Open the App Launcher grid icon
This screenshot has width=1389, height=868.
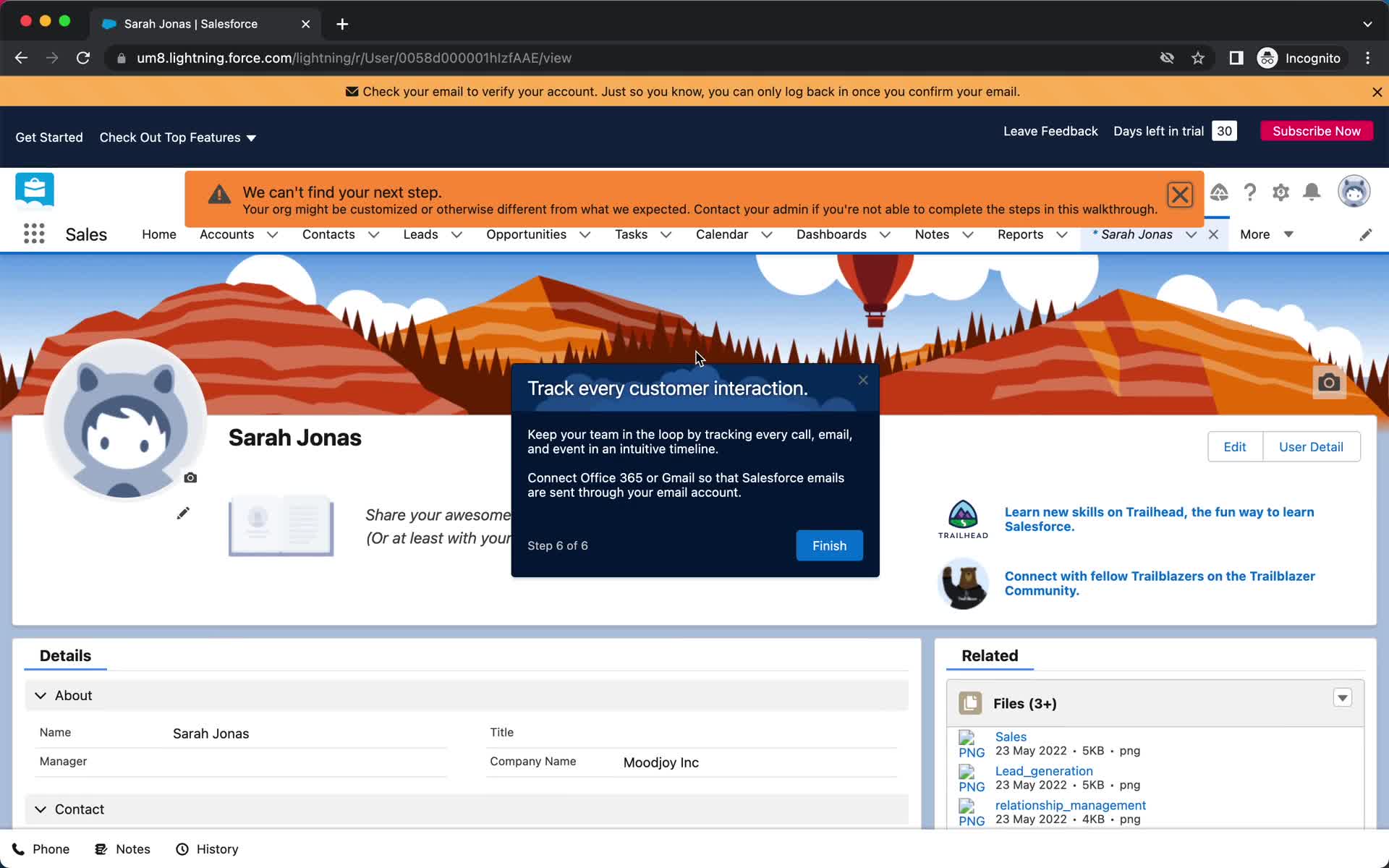click(34, 234)
